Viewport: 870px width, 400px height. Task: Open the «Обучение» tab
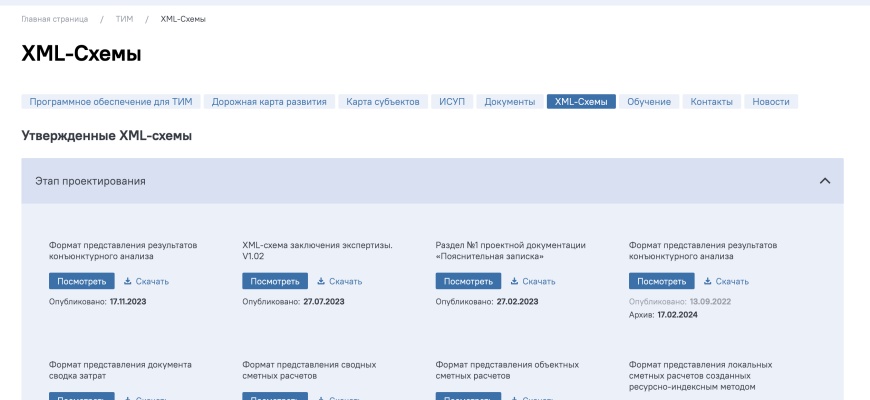pos(649,102)
